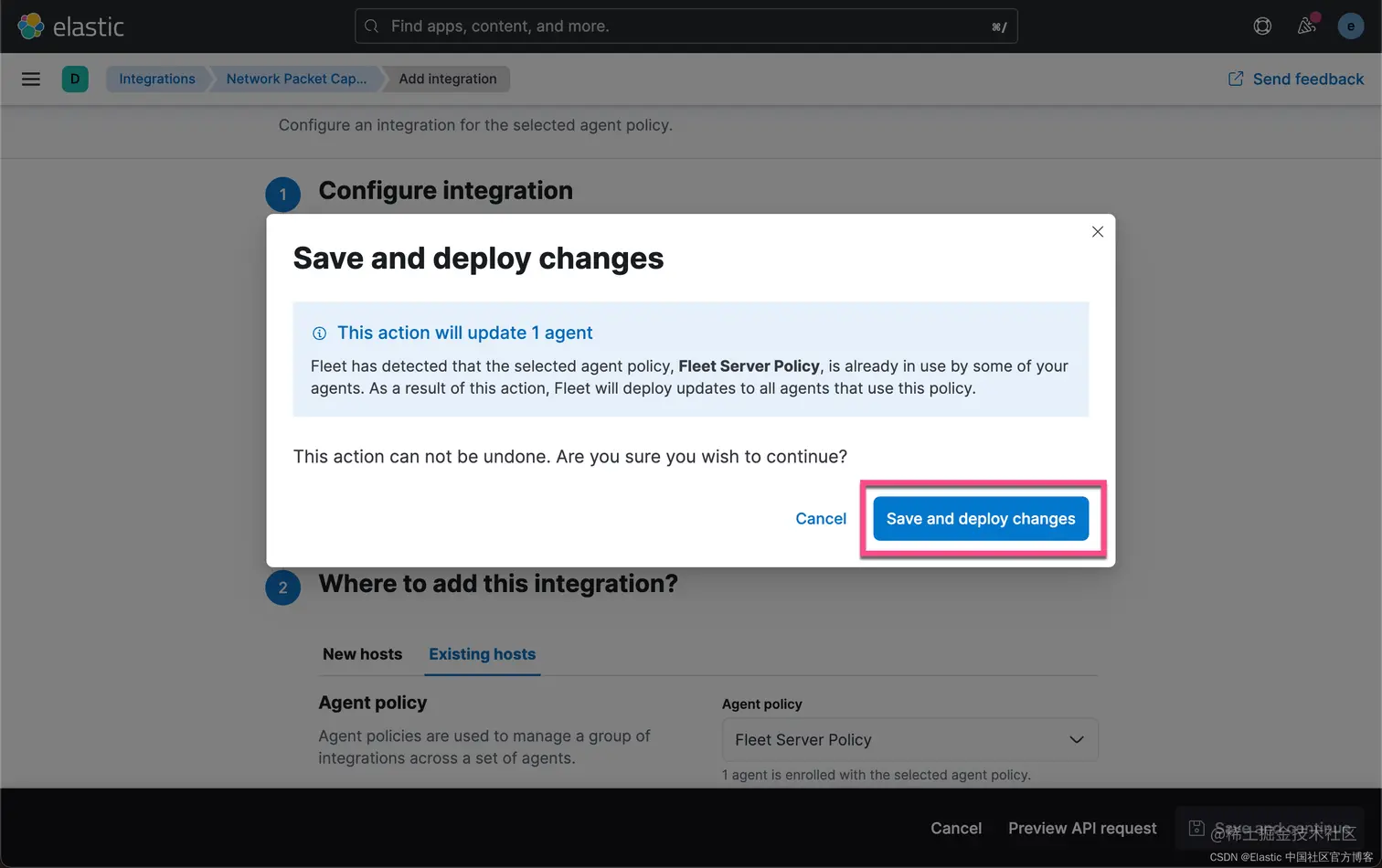Click the green 'D' space avatar

75,79
